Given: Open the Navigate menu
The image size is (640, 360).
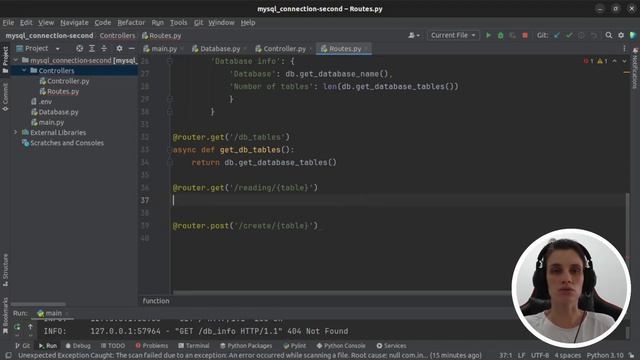Looking at the screenshot, I should point(74,22).
